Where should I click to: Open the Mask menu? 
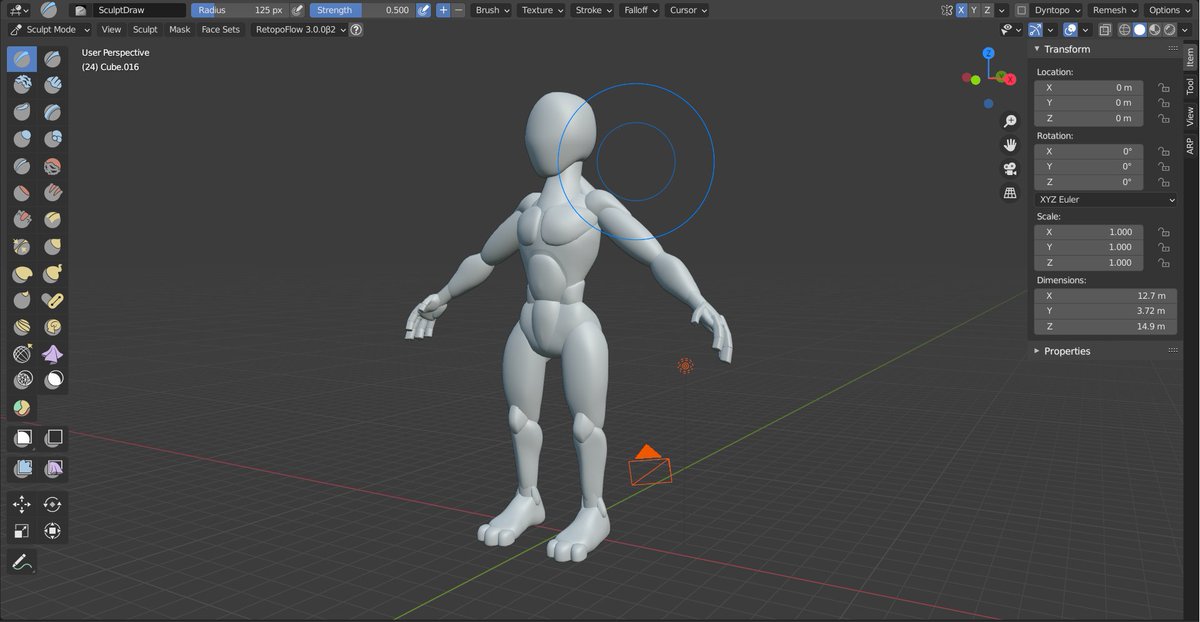(180, 30)
